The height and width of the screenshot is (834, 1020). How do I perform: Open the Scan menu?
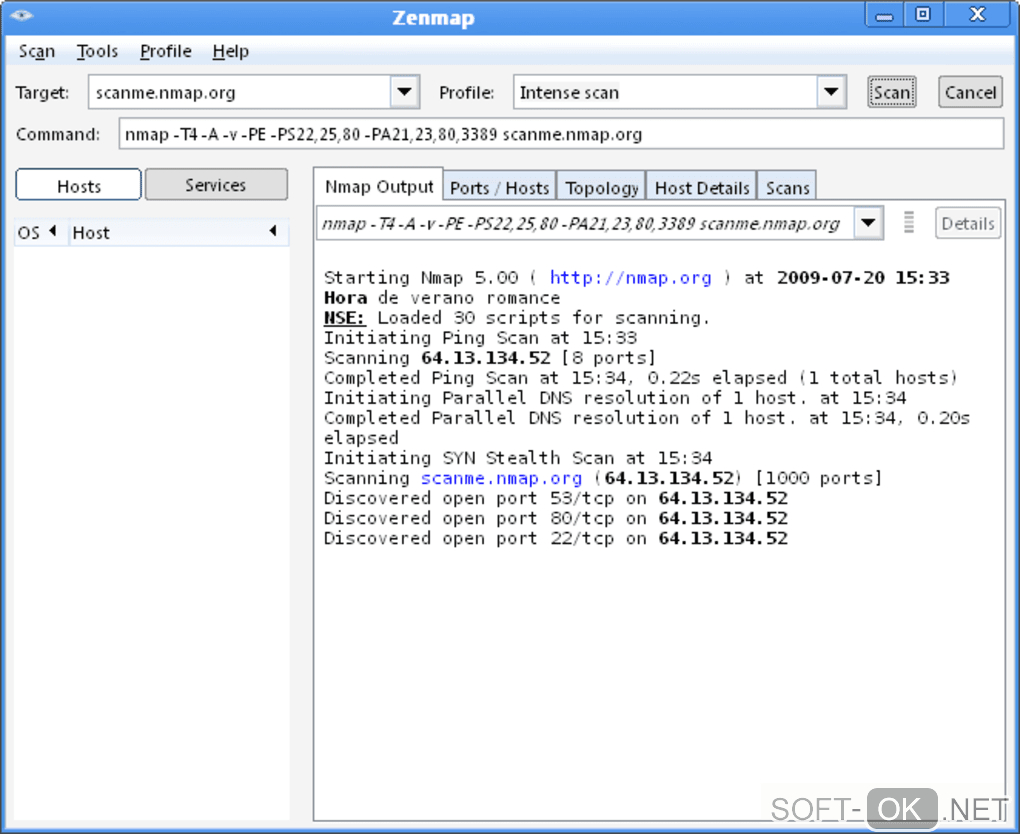coord(36,51)
